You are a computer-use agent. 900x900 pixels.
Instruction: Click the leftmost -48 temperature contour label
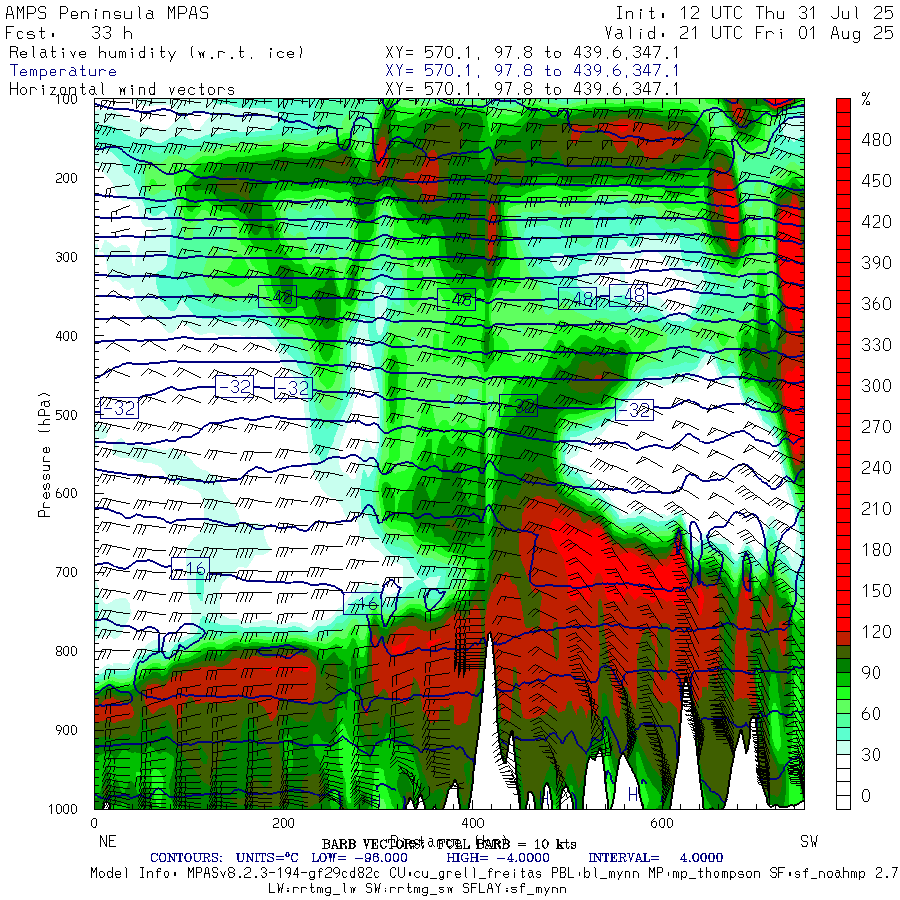click(x=277, y=296)
